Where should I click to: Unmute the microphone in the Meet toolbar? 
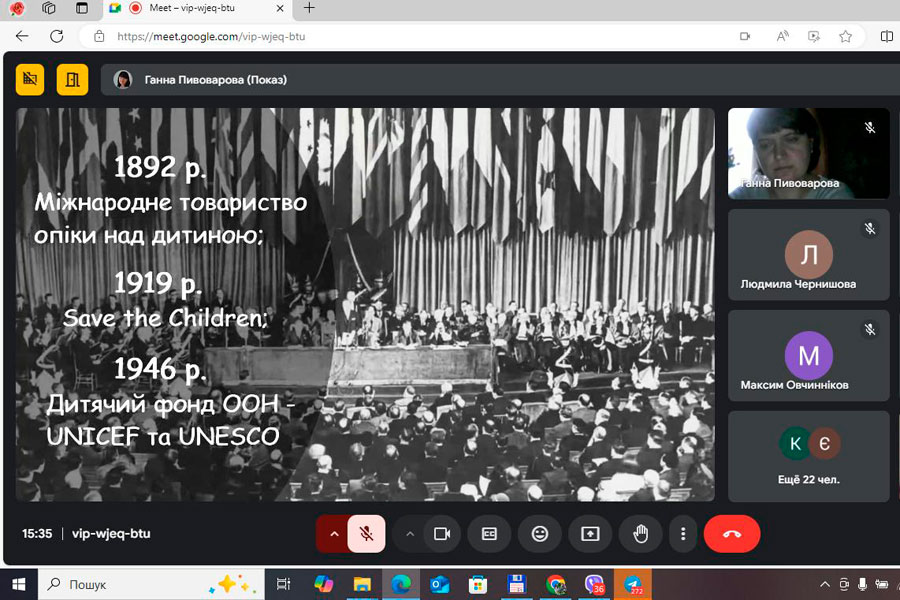366,534
